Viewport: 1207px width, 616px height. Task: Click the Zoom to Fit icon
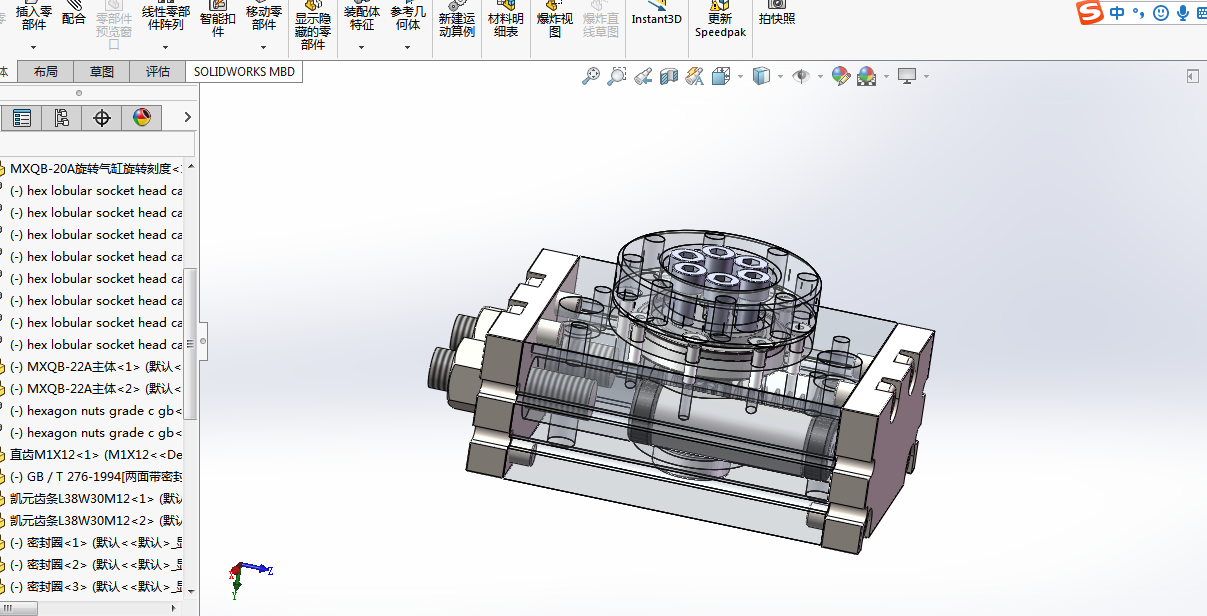point(591,76)
